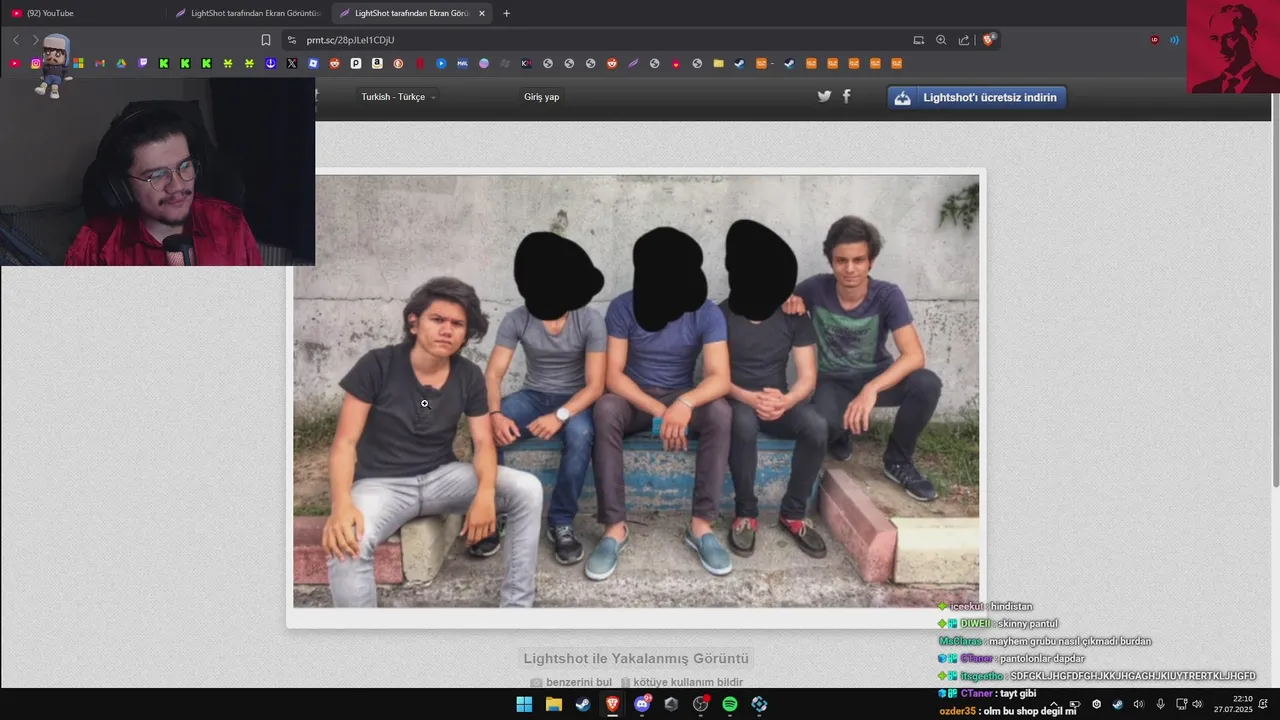Viewport: 1280px width, 720px height.
Task: Click the group photo screenshot image
Action: (636, 391)
